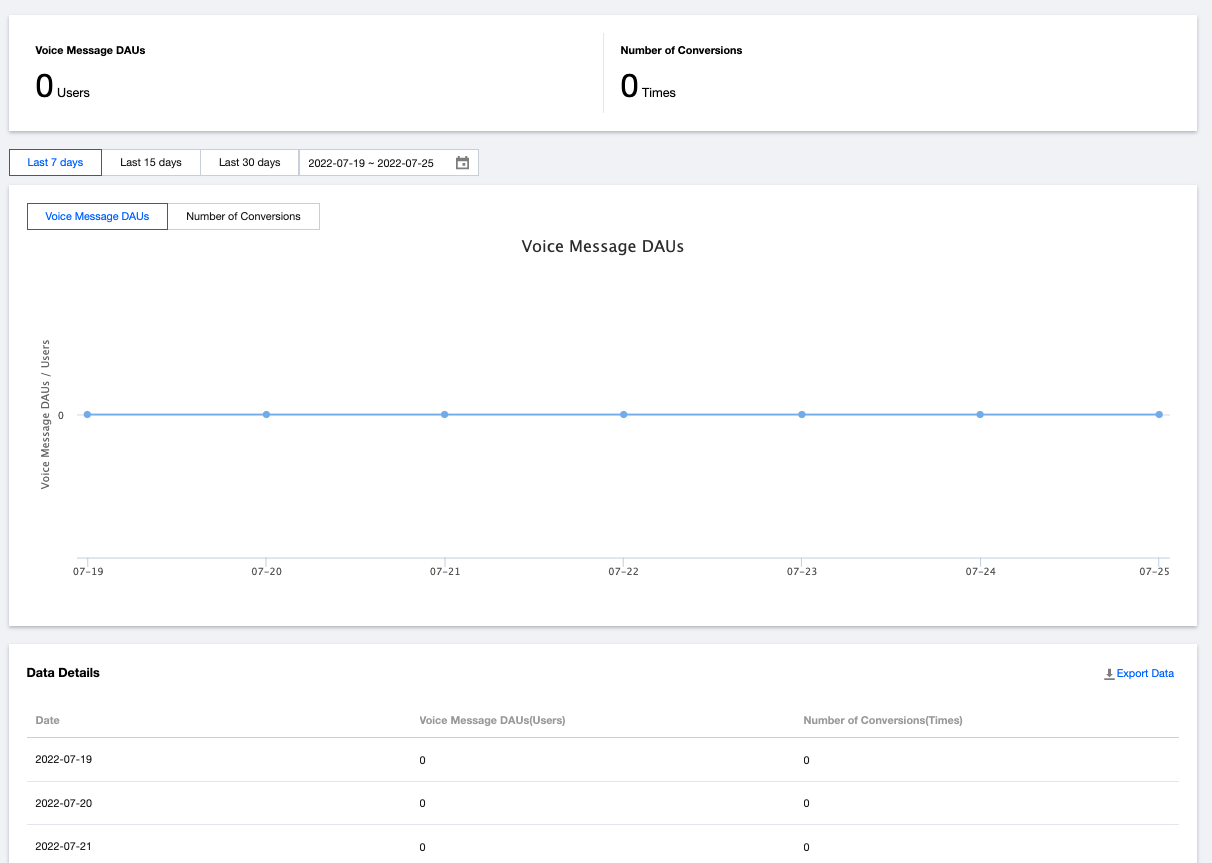Switch chart to Number of Conversions tab
Viewport: 1212px width, 863px height.
(x=243, y=216)
